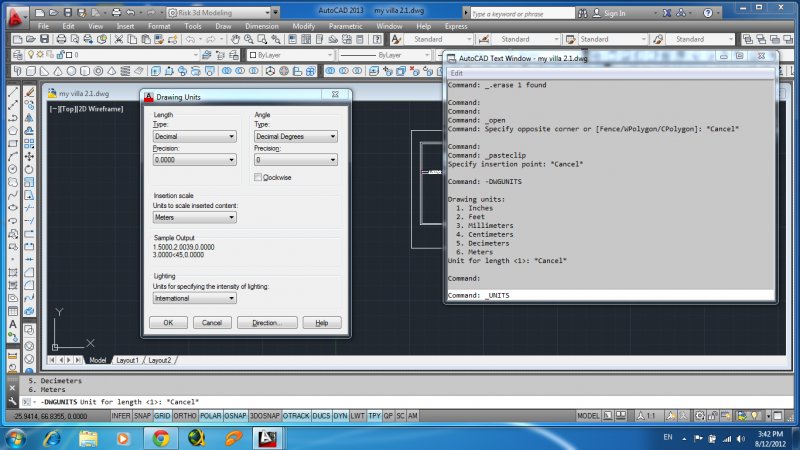The image size is (800, 450).
Task: Open the Express menu
Action: pyautogui.click(x=456, y=26)
